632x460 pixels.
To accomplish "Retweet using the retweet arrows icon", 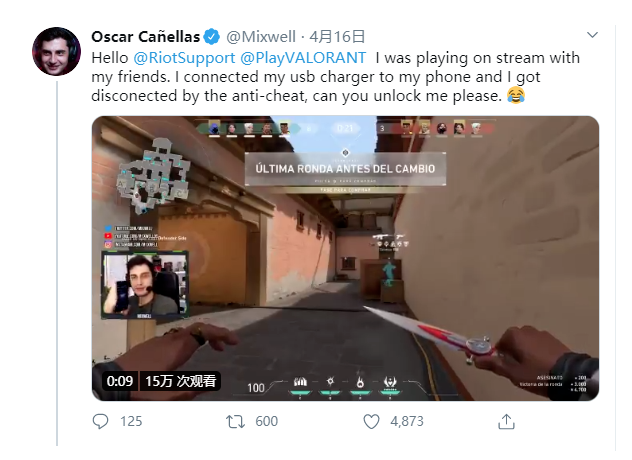I will tap(235, 422).
